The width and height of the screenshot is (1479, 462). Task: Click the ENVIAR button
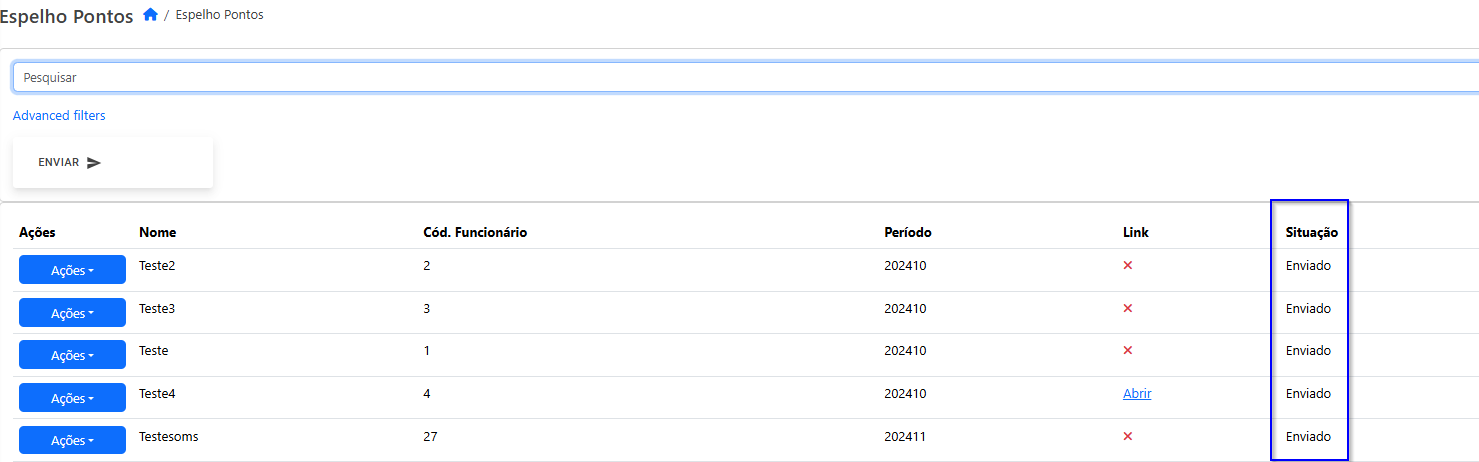[113, 162]
